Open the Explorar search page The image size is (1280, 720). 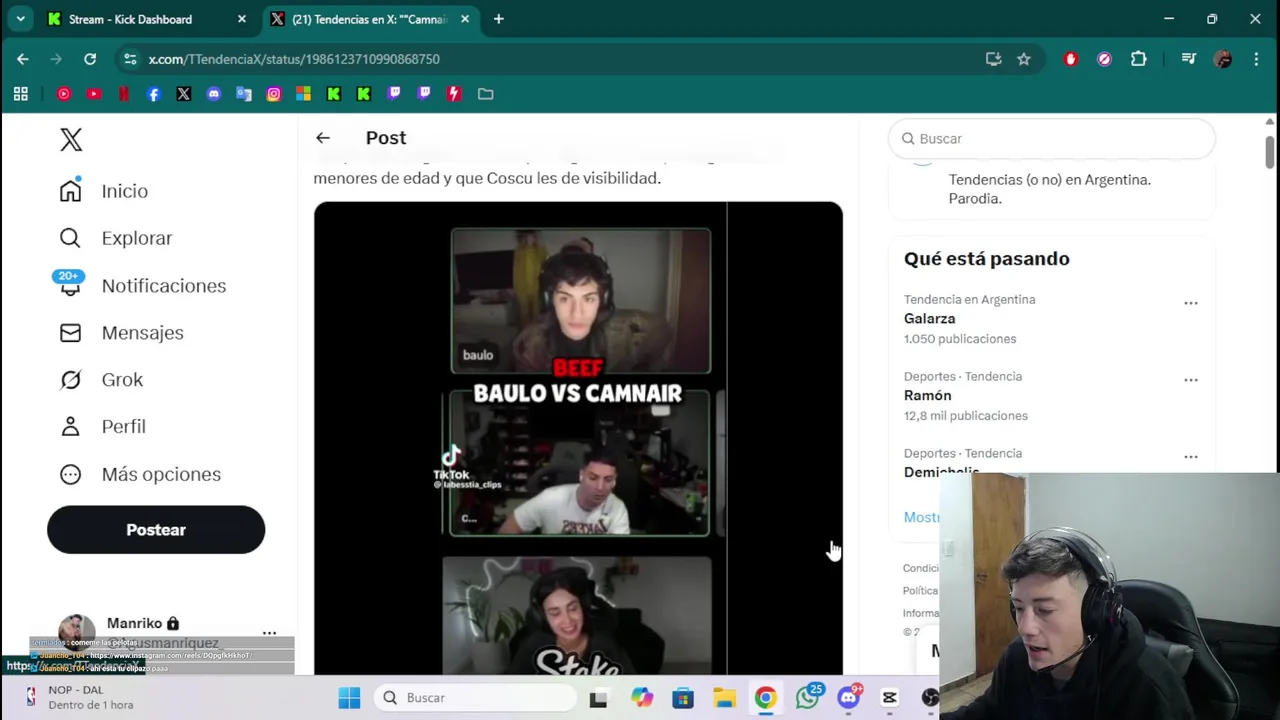pos(116,238)
